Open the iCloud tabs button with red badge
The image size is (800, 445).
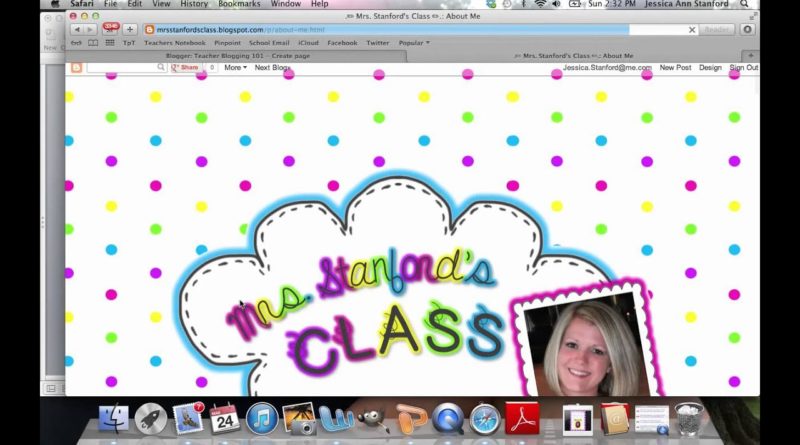point(110,29)
